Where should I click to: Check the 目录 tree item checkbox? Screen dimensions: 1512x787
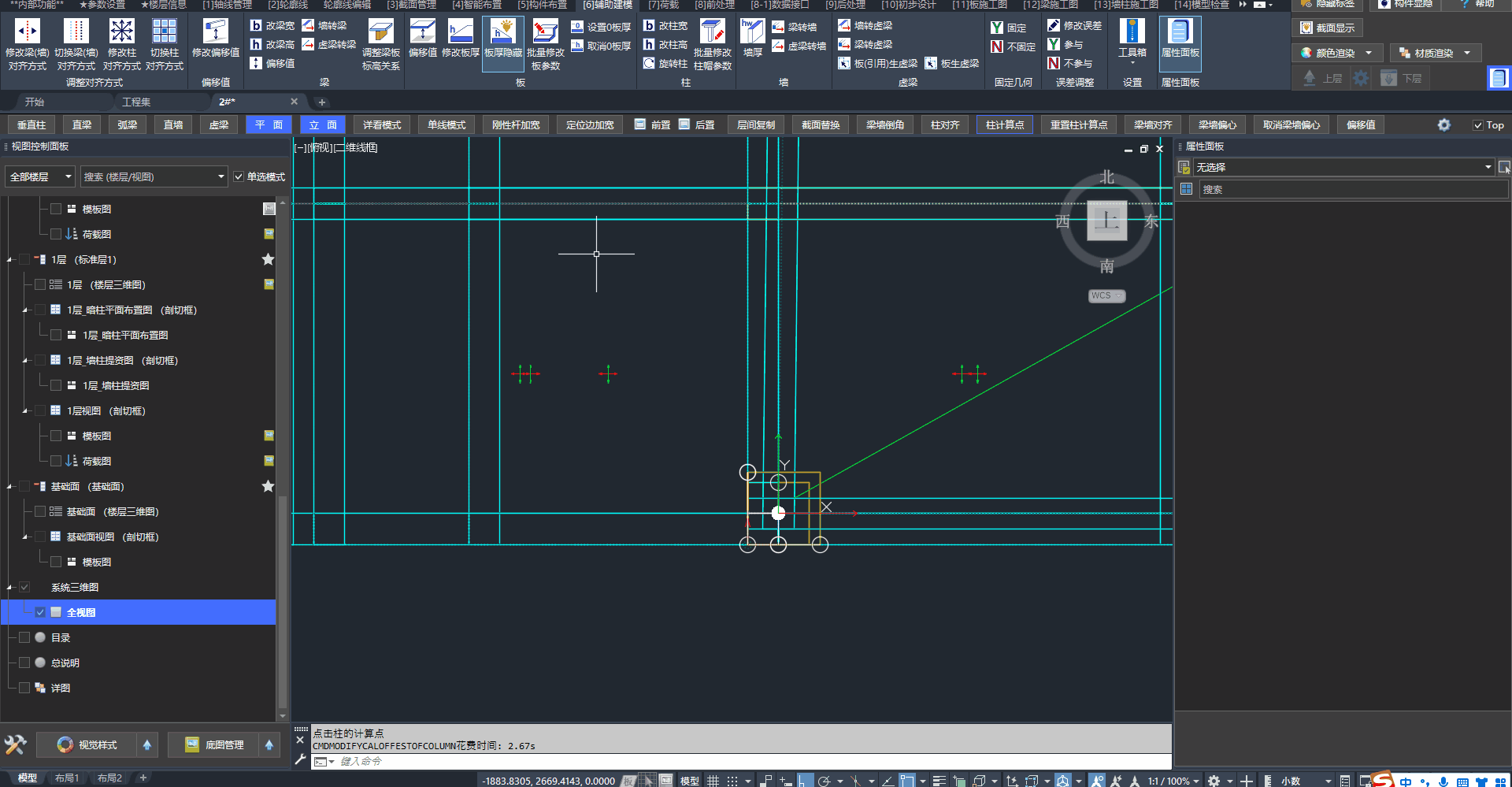point(24,638)
